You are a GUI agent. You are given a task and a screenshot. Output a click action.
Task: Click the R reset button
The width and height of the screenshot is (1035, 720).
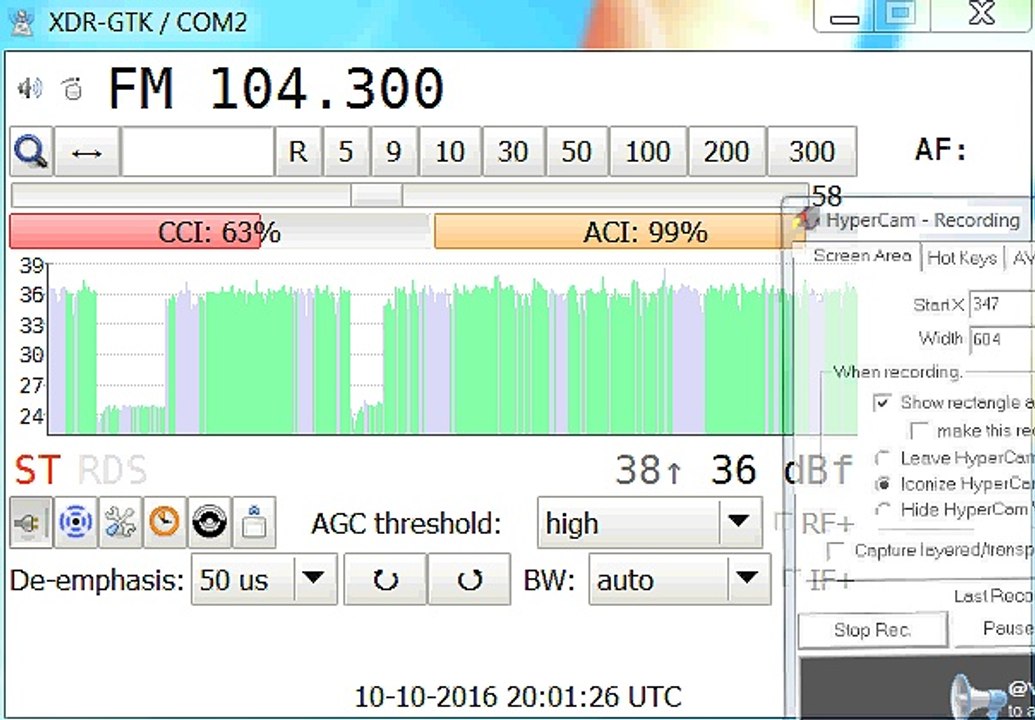[298, 152]
